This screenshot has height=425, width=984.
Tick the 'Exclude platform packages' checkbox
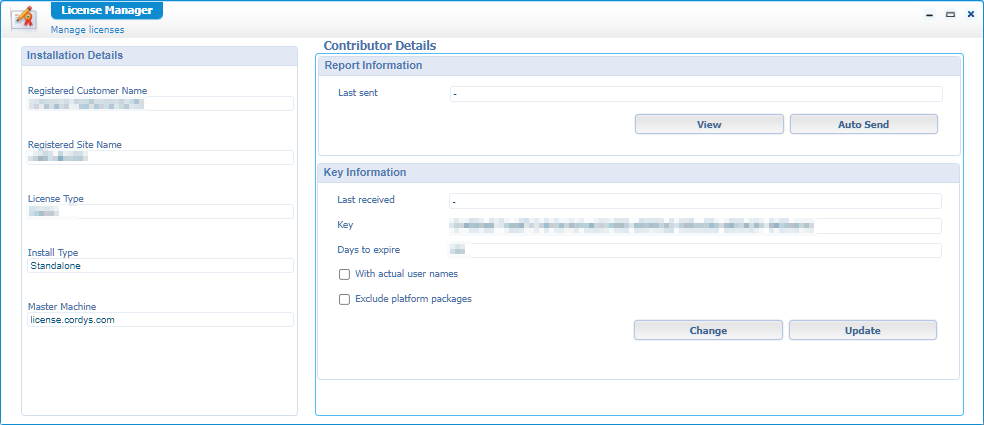[344, 299]
